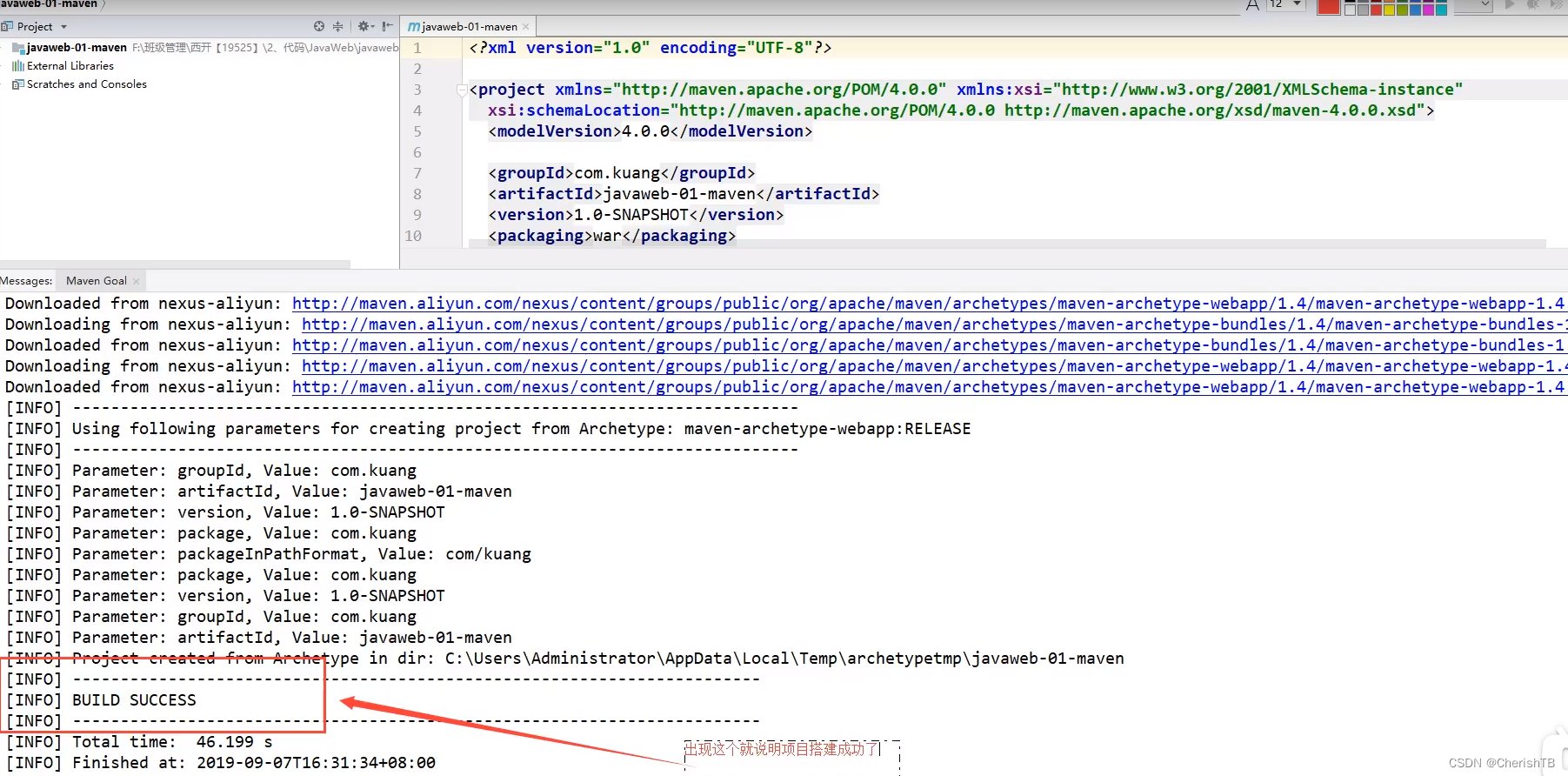This screenshot has width=1568, height=776.
Task: Click the Project view icon beside Project label
Action: 7,26
